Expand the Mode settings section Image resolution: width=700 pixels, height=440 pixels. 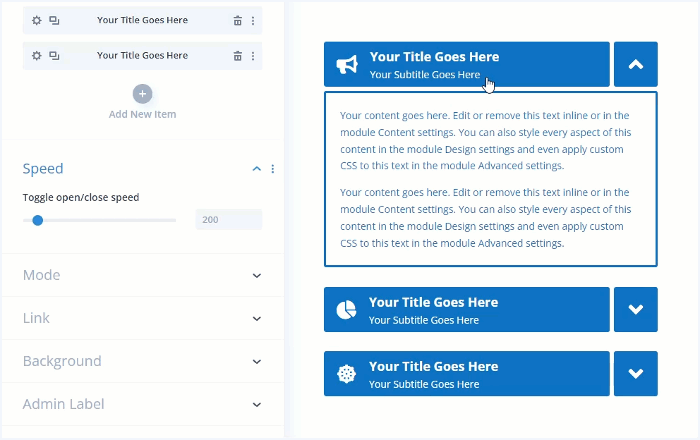click(256, 276)
